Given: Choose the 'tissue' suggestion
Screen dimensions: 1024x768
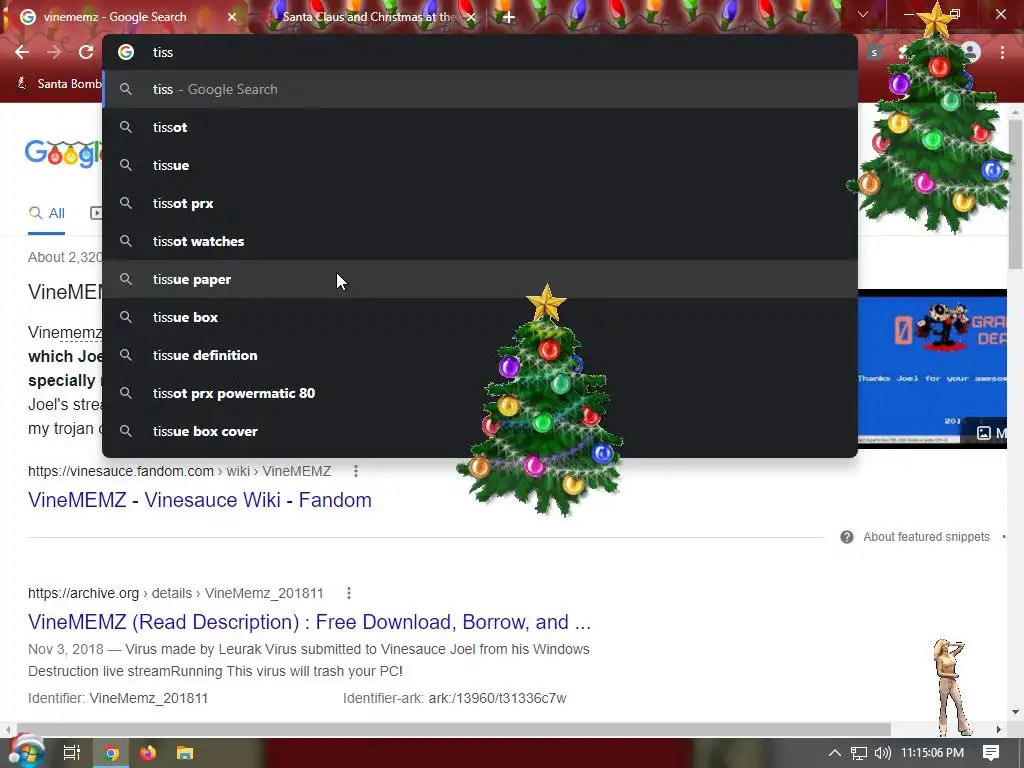Looking at the screenshot, I should 480,165.
